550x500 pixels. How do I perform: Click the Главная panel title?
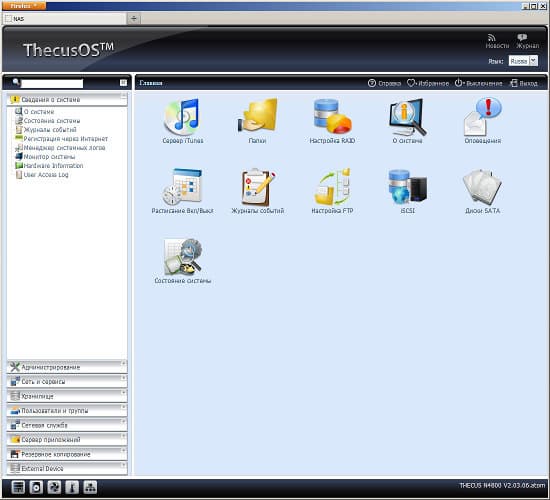151,83
